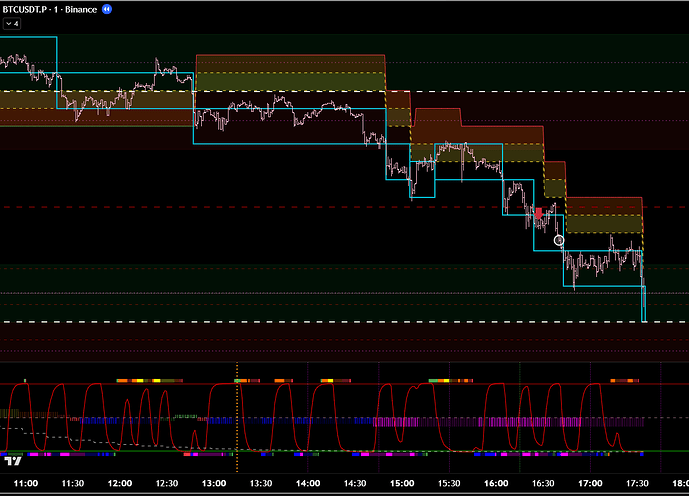
Task: Click the TradingView logo in bottom-left corner
Action: (x=14, y=461)
